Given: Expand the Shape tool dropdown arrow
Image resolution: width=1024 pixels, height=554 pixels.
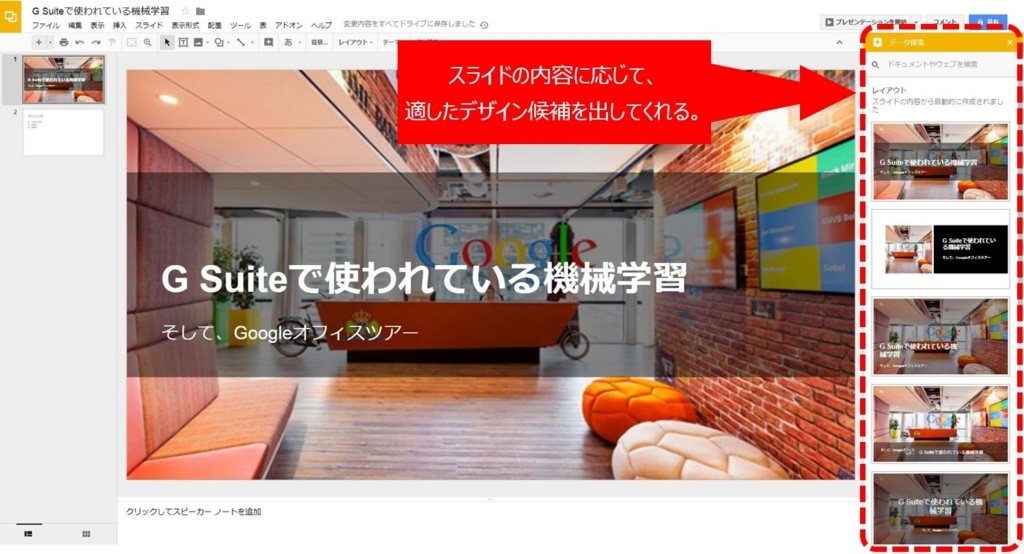Looking at the screenshot, I should 228,42.
